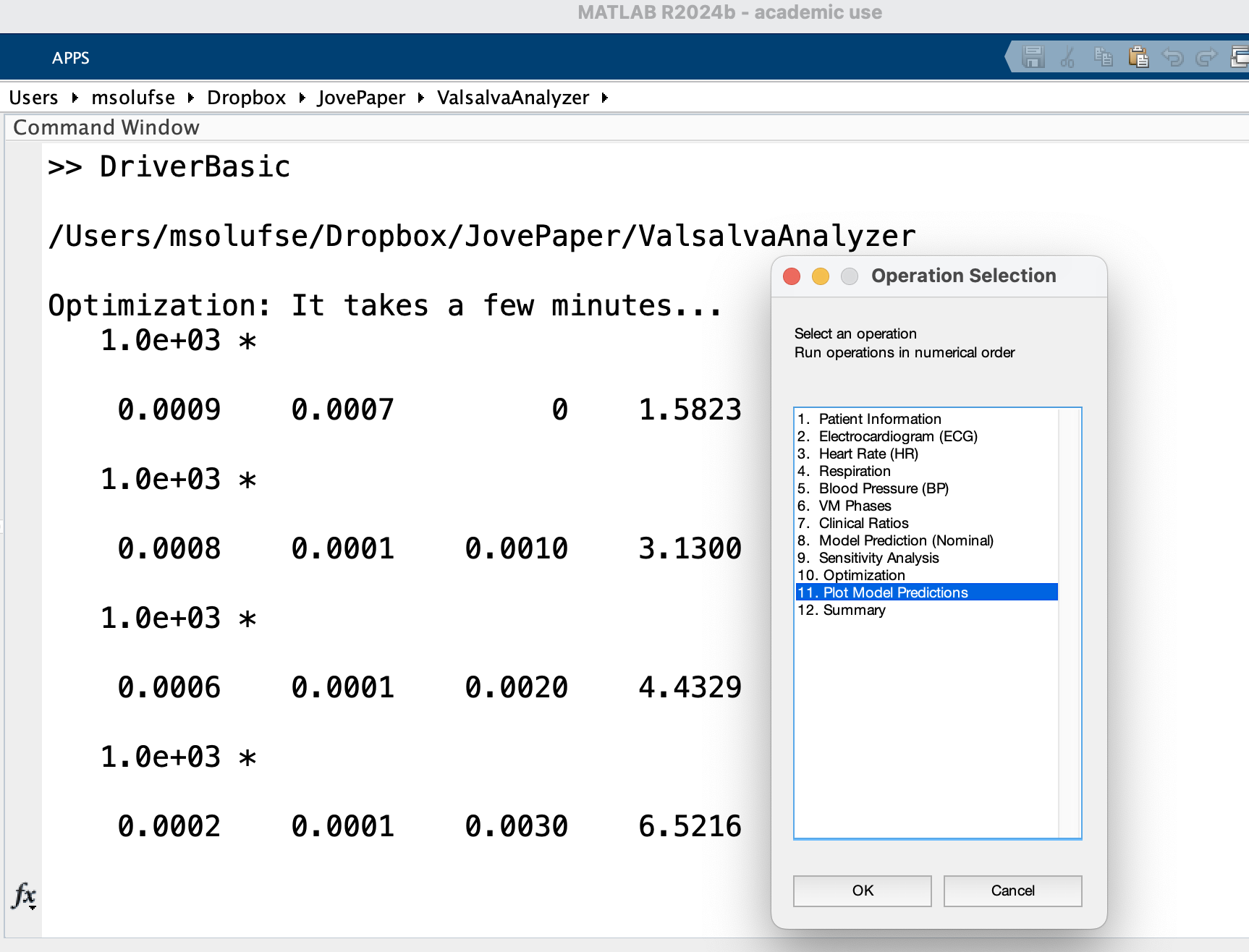Dismiss the Operation Selection dialog with Cancel

coord(1013,891)
